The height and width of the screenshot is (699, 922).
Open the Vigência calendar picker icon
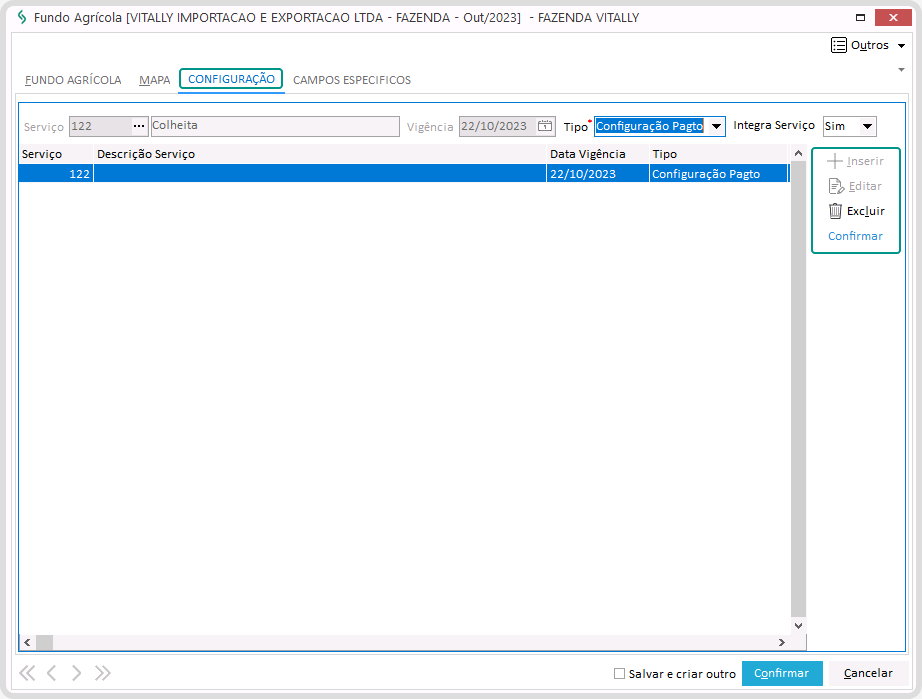click(x=545, y=126)
